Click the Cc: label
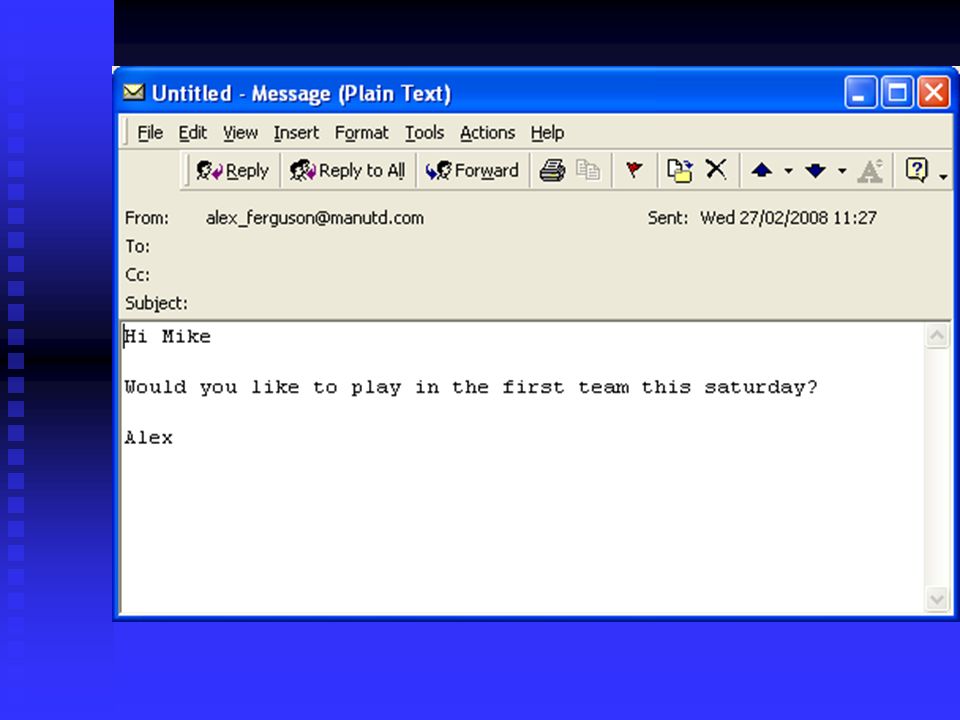960x720 pixels. coord(137,275)
